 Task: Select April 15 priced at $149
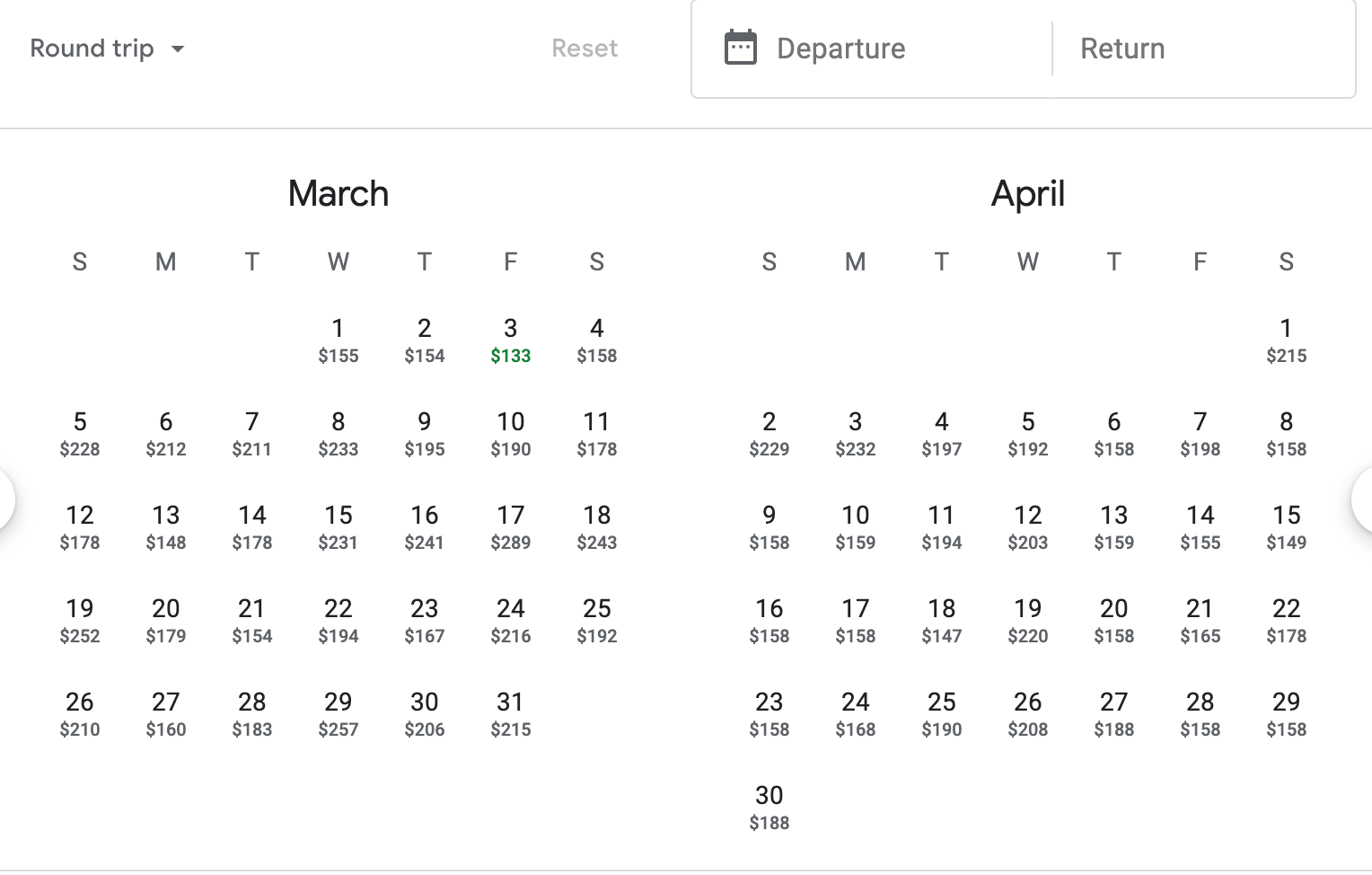(1286, 526)
